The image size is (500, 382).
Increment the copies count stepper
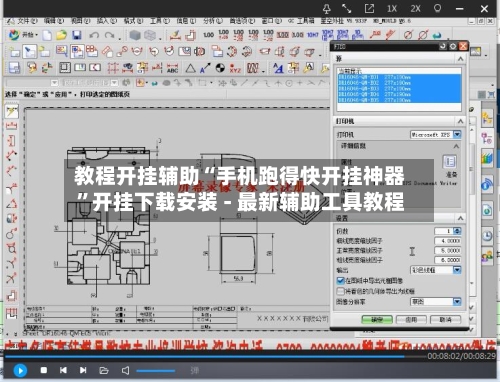pyautogui.click(x=457, y=229)
